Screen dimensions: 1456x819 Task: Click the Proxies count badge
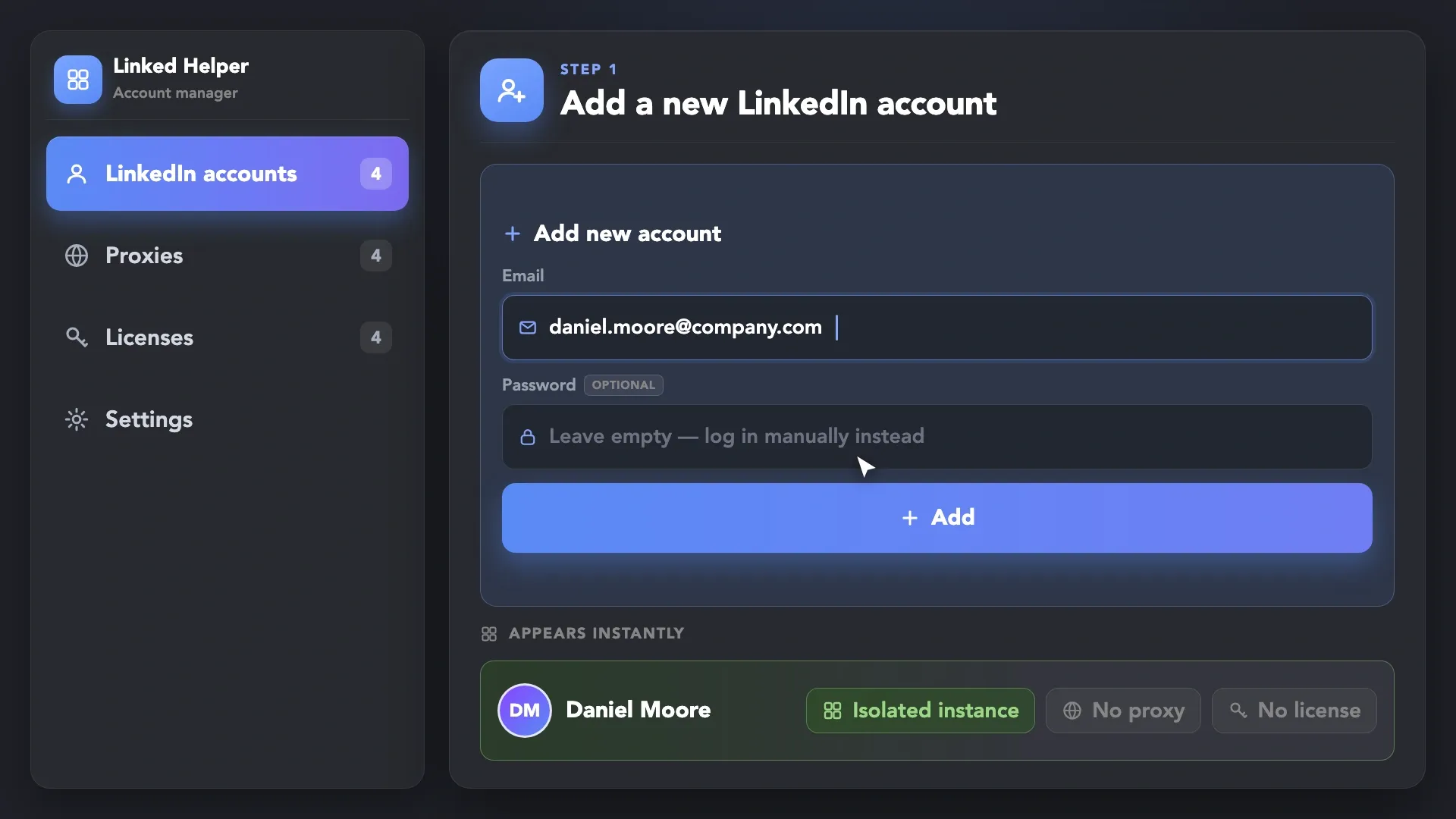coord(376,256)
